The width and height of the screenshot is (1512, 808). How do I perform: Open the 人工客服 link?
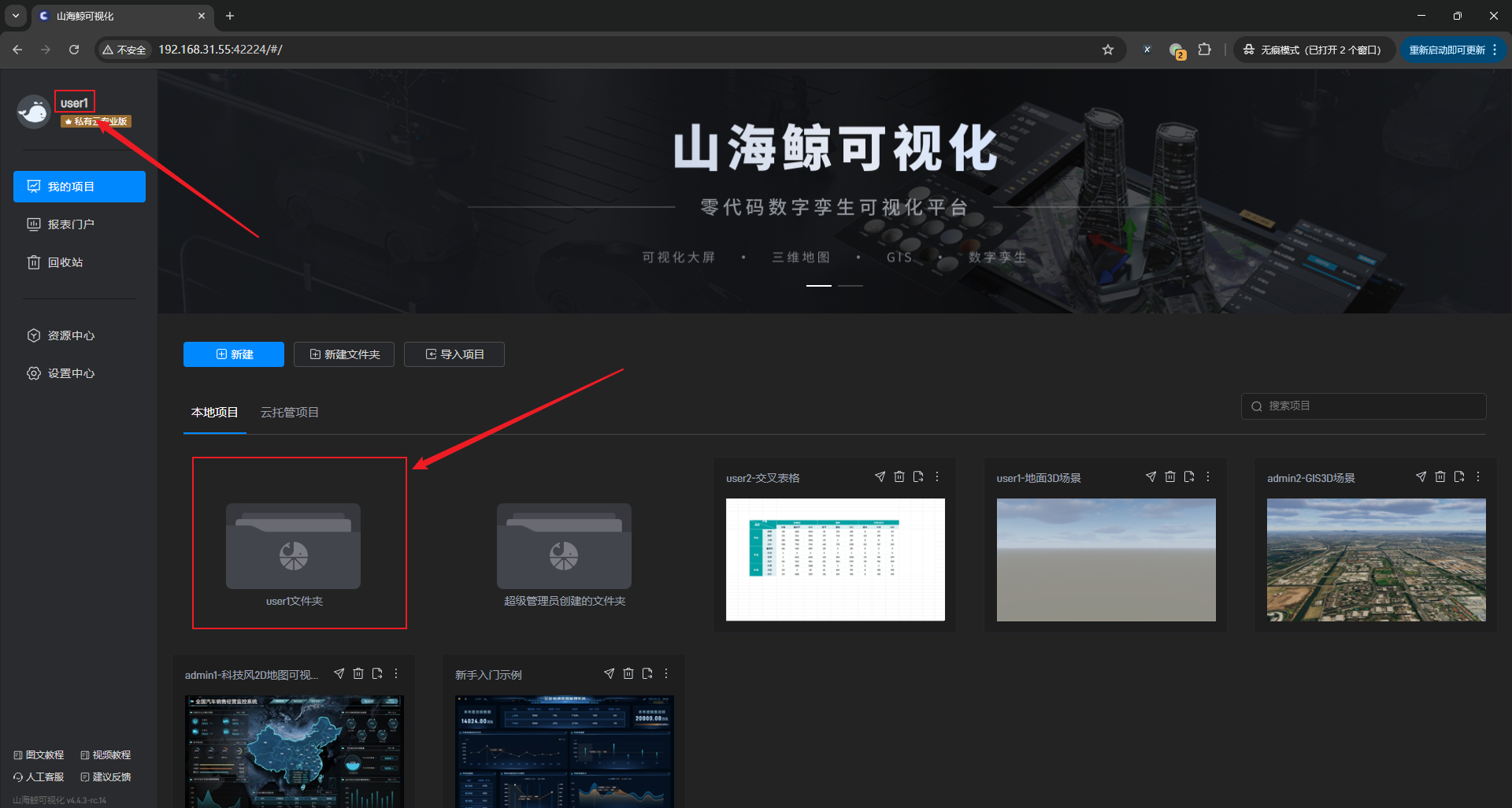click(x=39, y=777)
